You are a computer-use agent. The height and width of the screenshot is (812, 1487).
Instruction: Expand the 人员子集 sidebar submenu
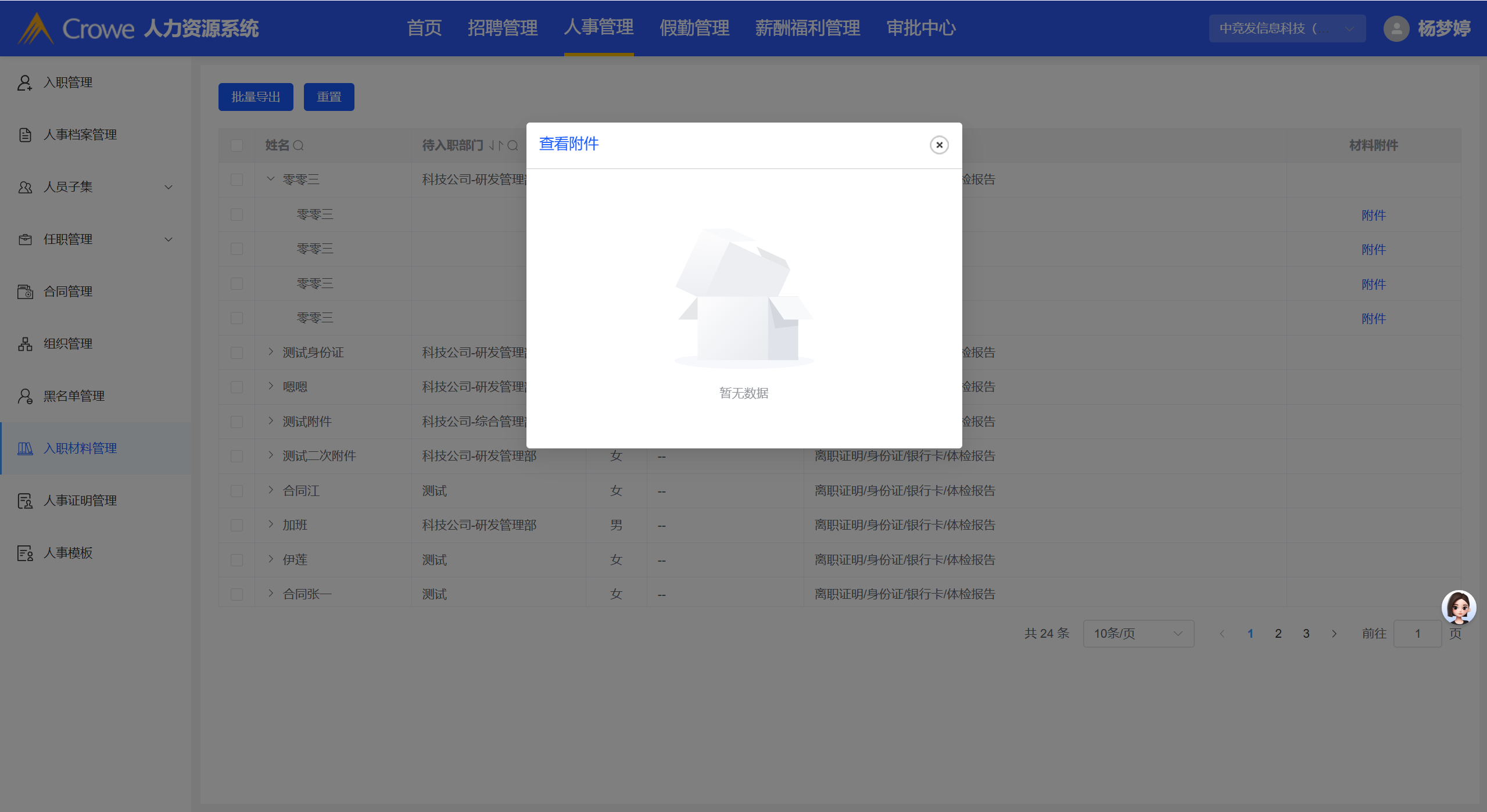[169, 187]
